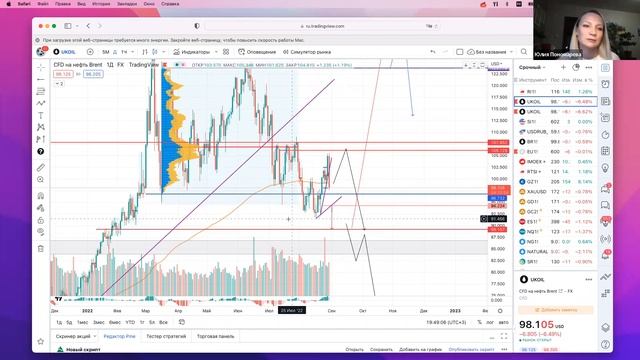Open watchlist more options three dots
Screen dimensions: 640x360
coord(589,67)
